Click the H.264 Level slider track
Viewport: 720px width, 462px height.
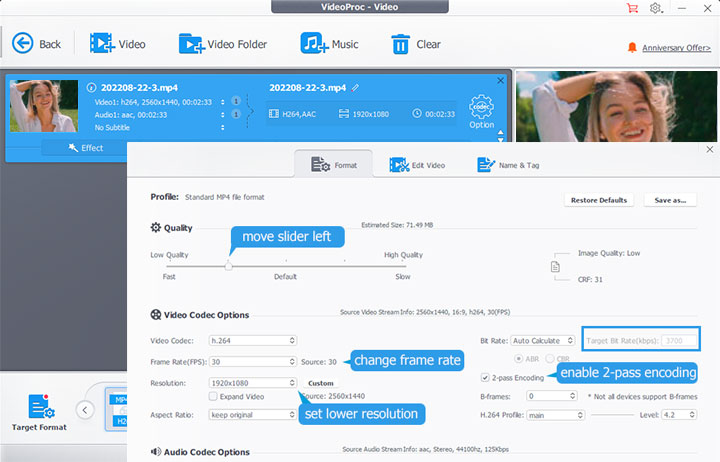pos(613,415)
